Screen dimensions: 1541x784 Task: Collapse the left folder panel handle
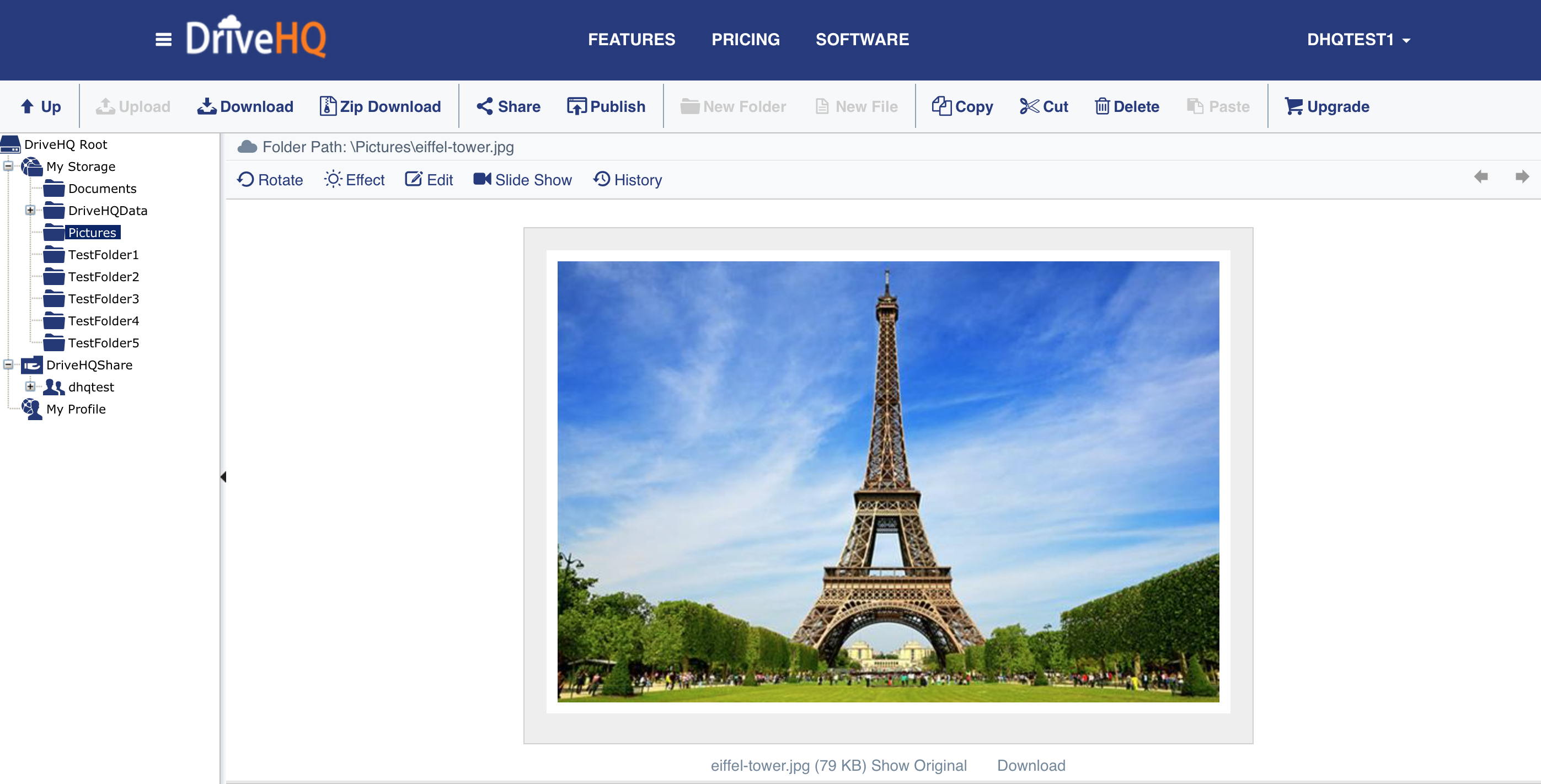click(223, 476)
